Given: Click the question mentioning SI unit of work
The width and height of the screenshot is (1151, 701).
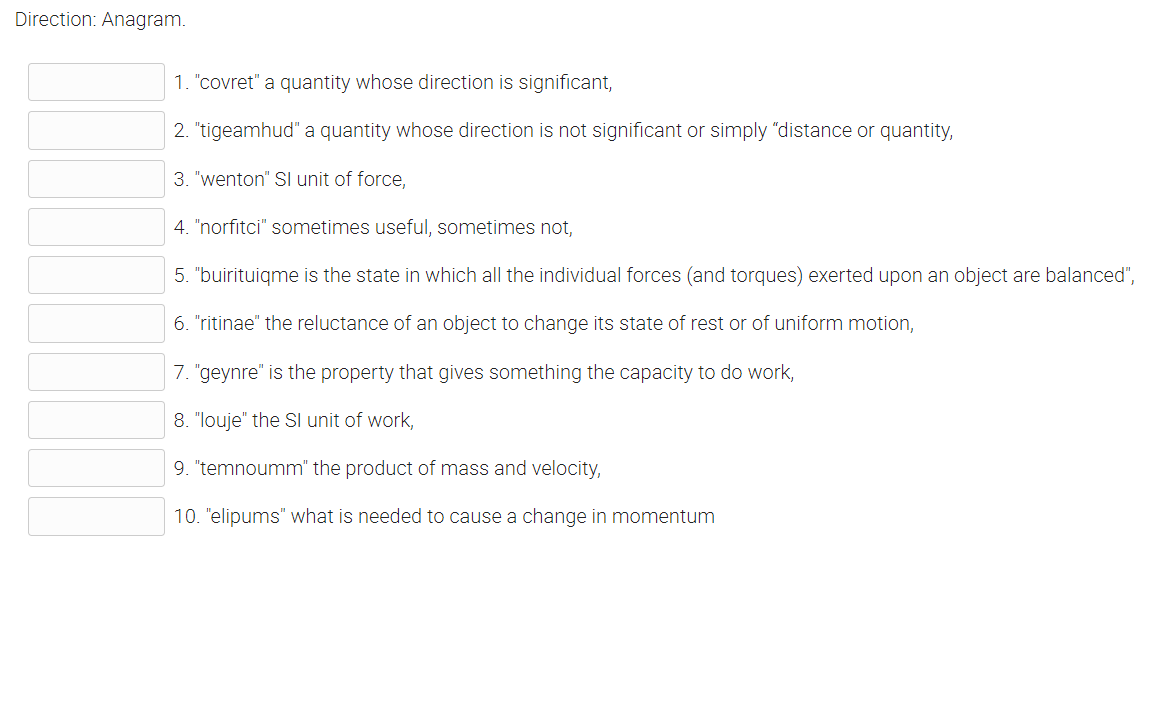Looking at the screenshot, I should (293, 419).
